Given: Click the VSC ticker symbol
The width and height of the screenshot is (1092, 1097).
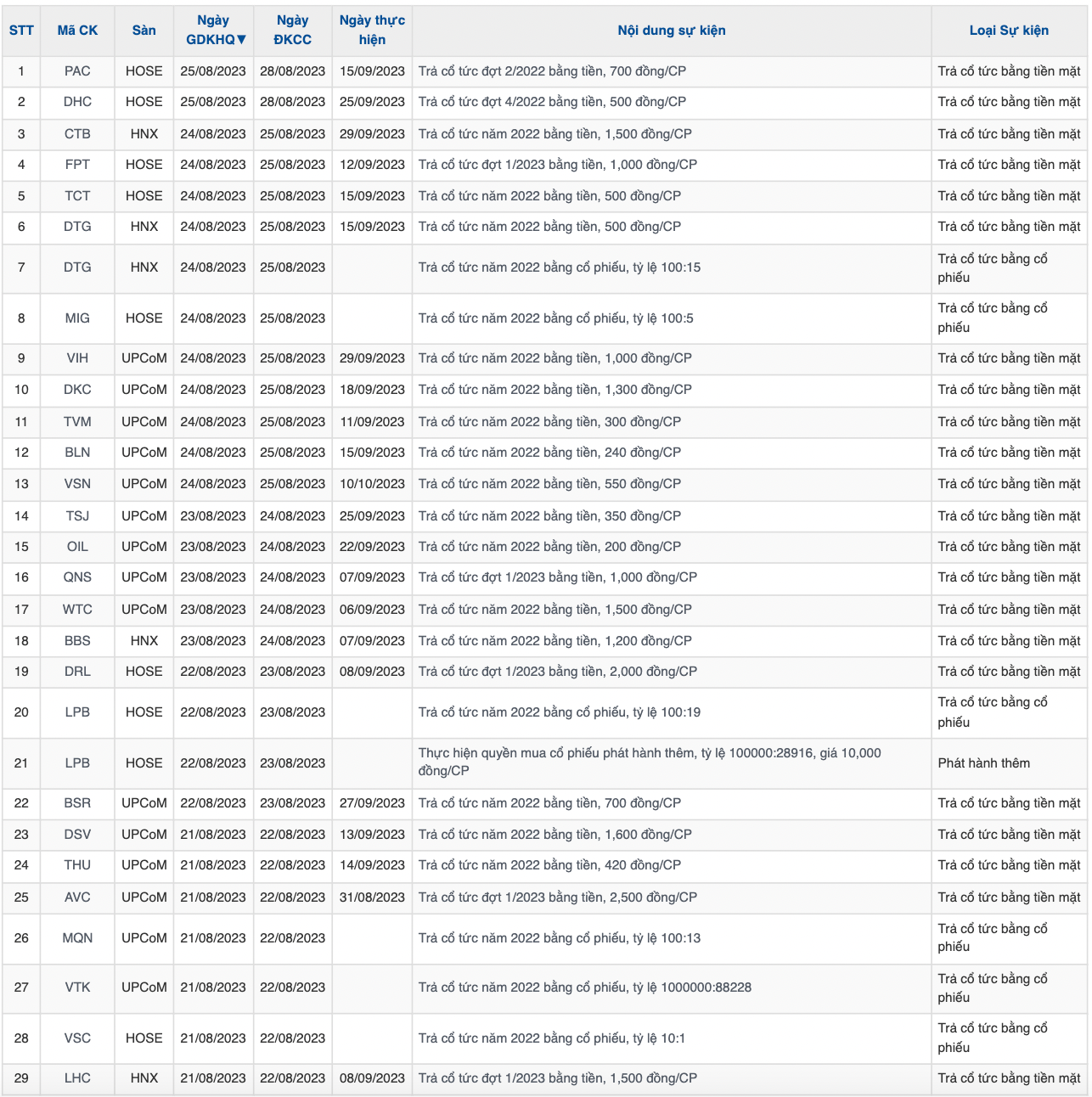Looking at the screenshot, I should coord(77,1038).
